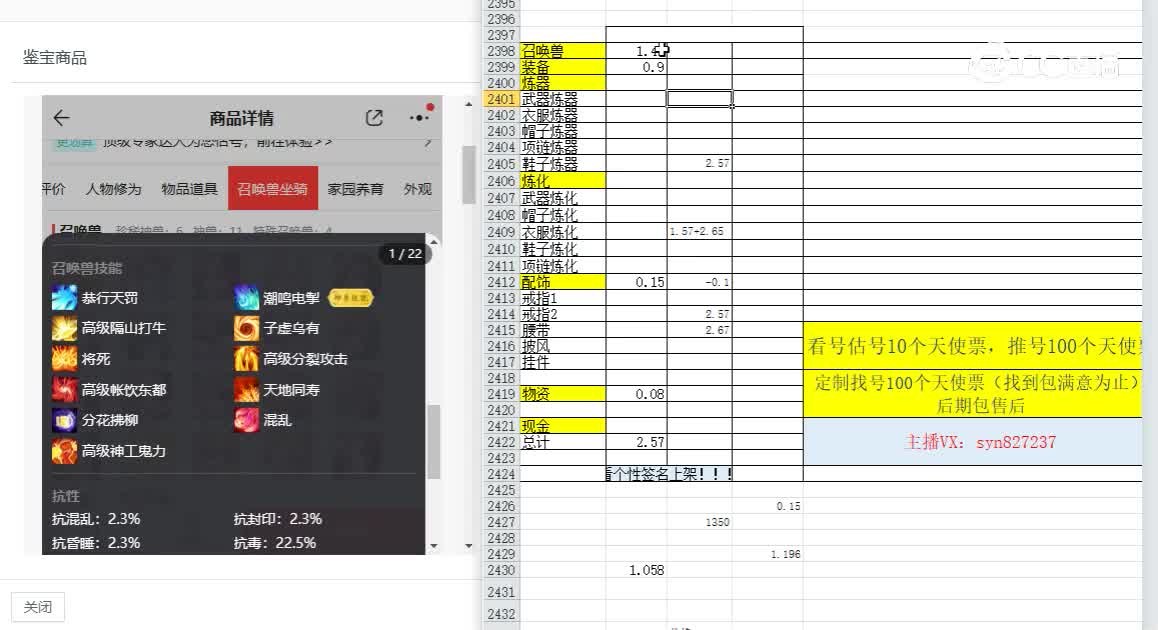Click the 子虚乌有 skill icon
The width and height of the screenshot is (1158, 630).
click(248, 328)
